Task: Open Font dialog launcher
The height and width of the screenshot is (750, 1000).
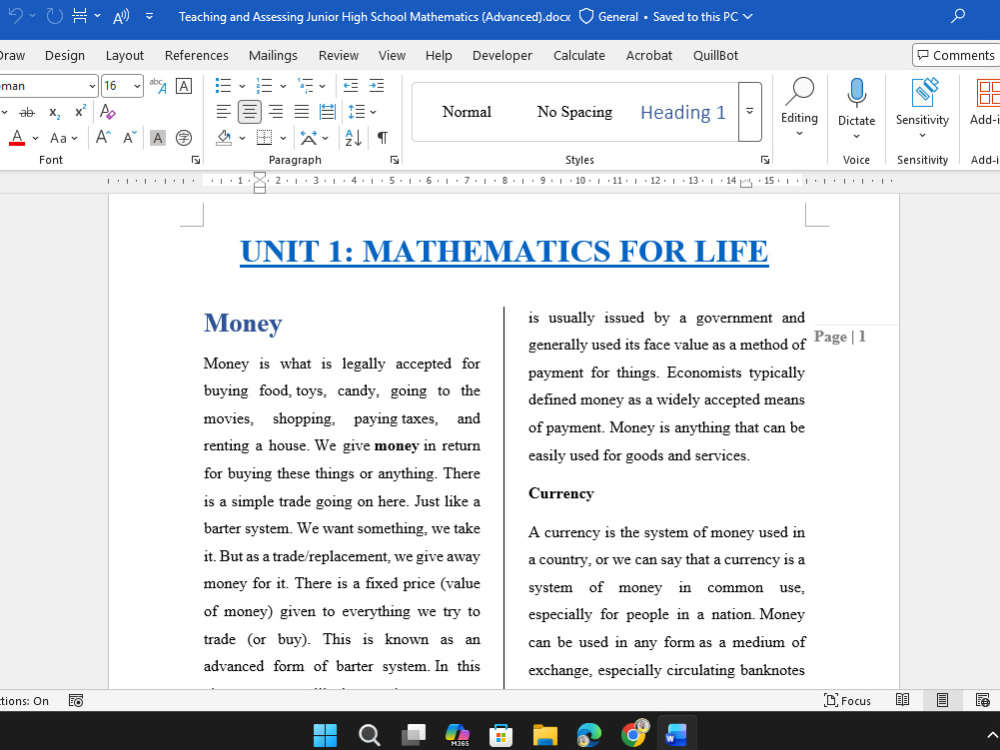Action: click(196, 160)
